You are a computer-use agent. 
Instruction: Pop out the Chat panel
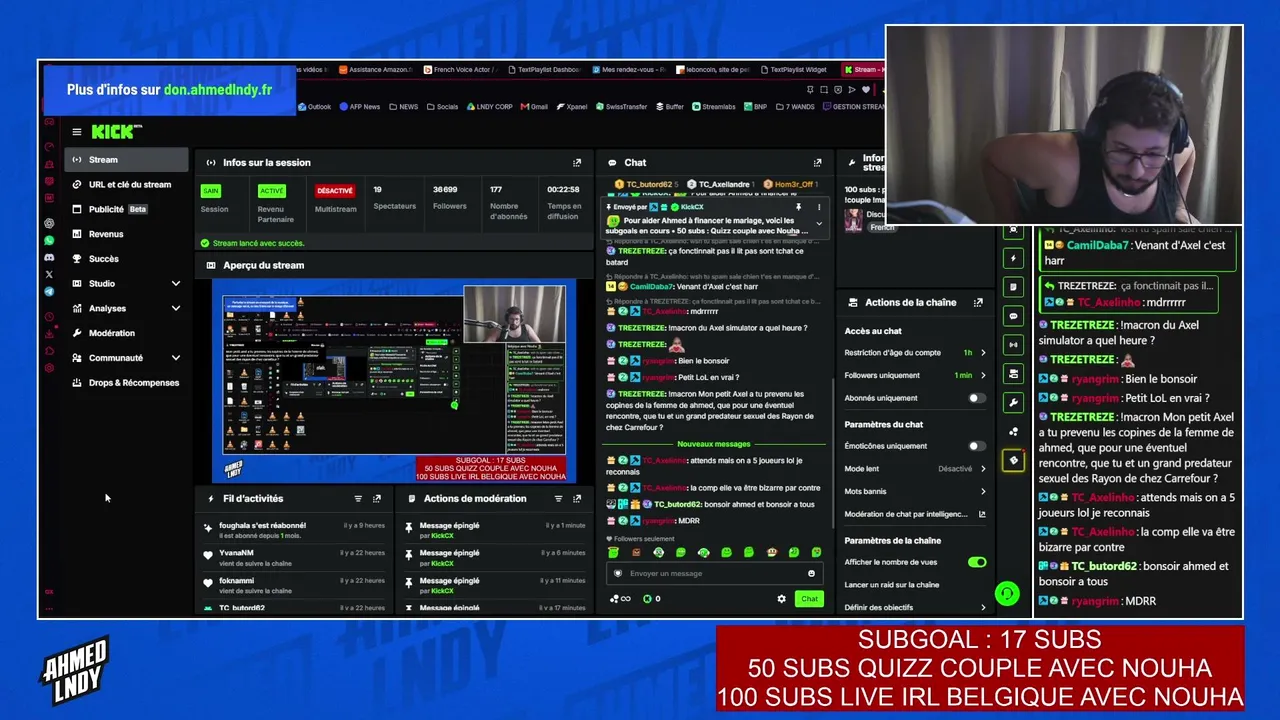(817, 162)
